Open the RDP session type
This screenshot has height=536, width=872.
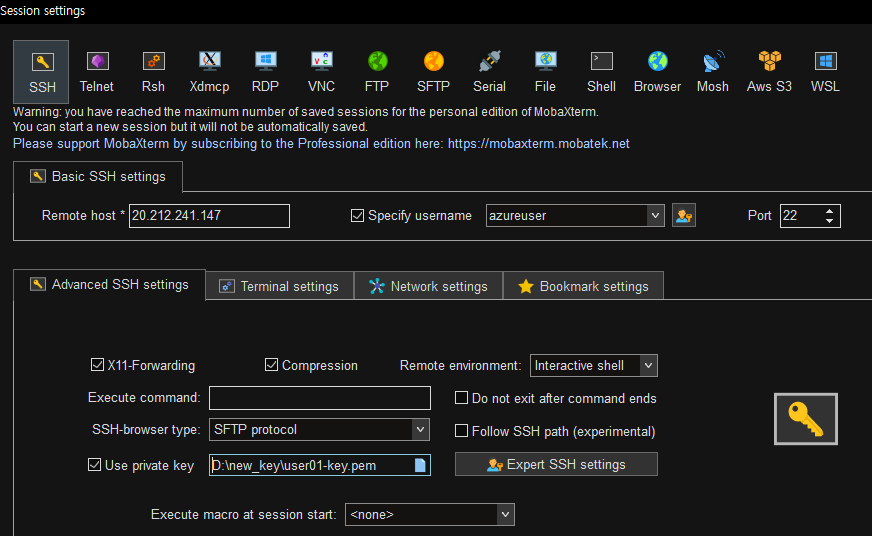click(x=265, y=72)
